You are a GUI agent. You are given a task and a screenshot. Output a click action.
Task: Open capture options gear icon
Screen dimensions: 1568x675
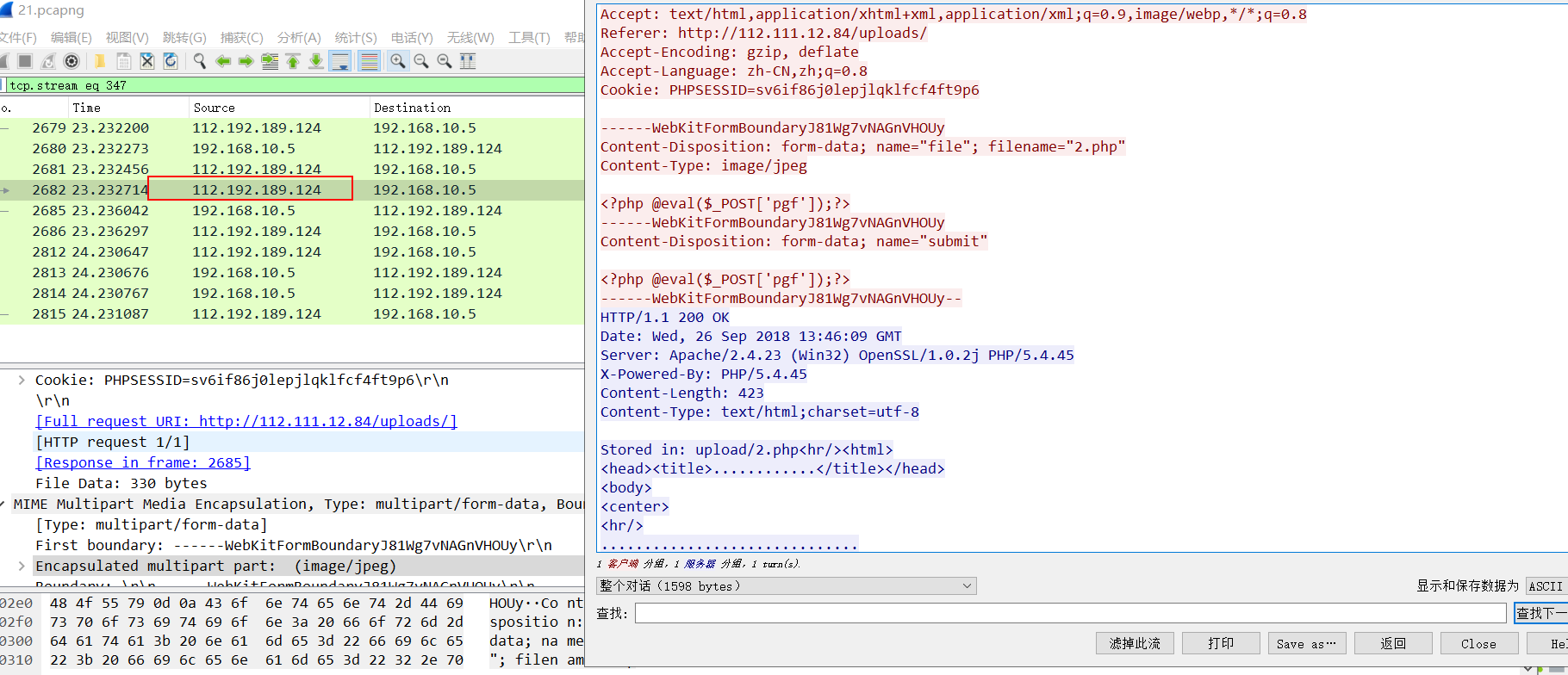[72, 61]
